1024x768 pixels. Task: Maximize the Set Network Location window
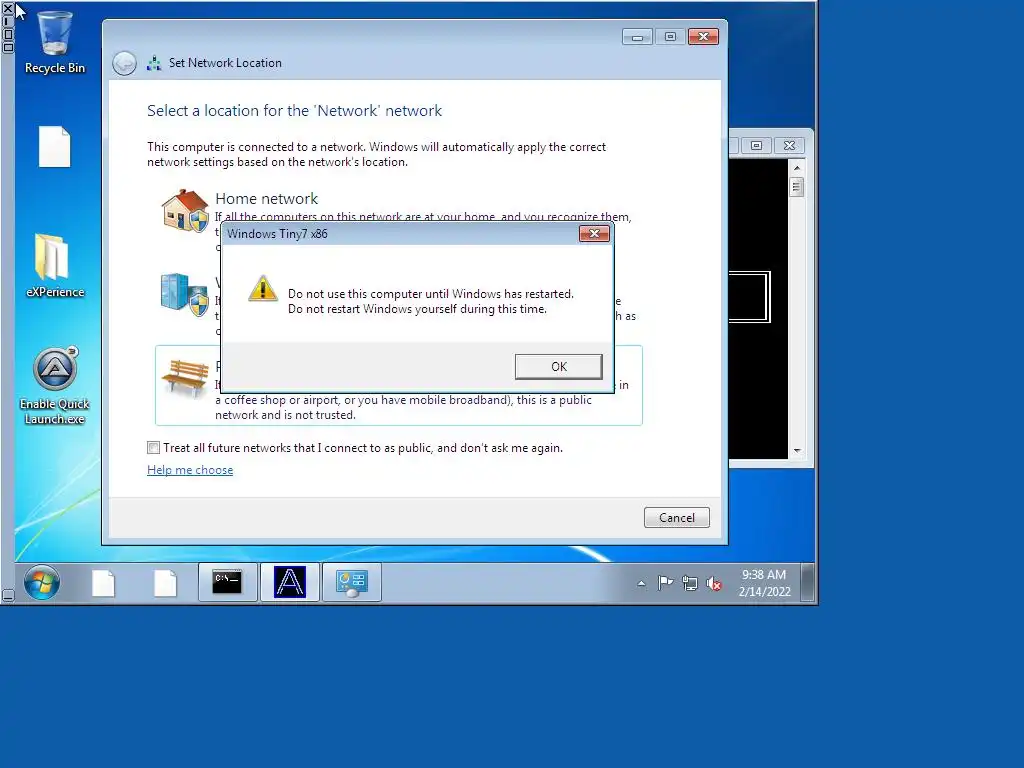coord(670,37)
